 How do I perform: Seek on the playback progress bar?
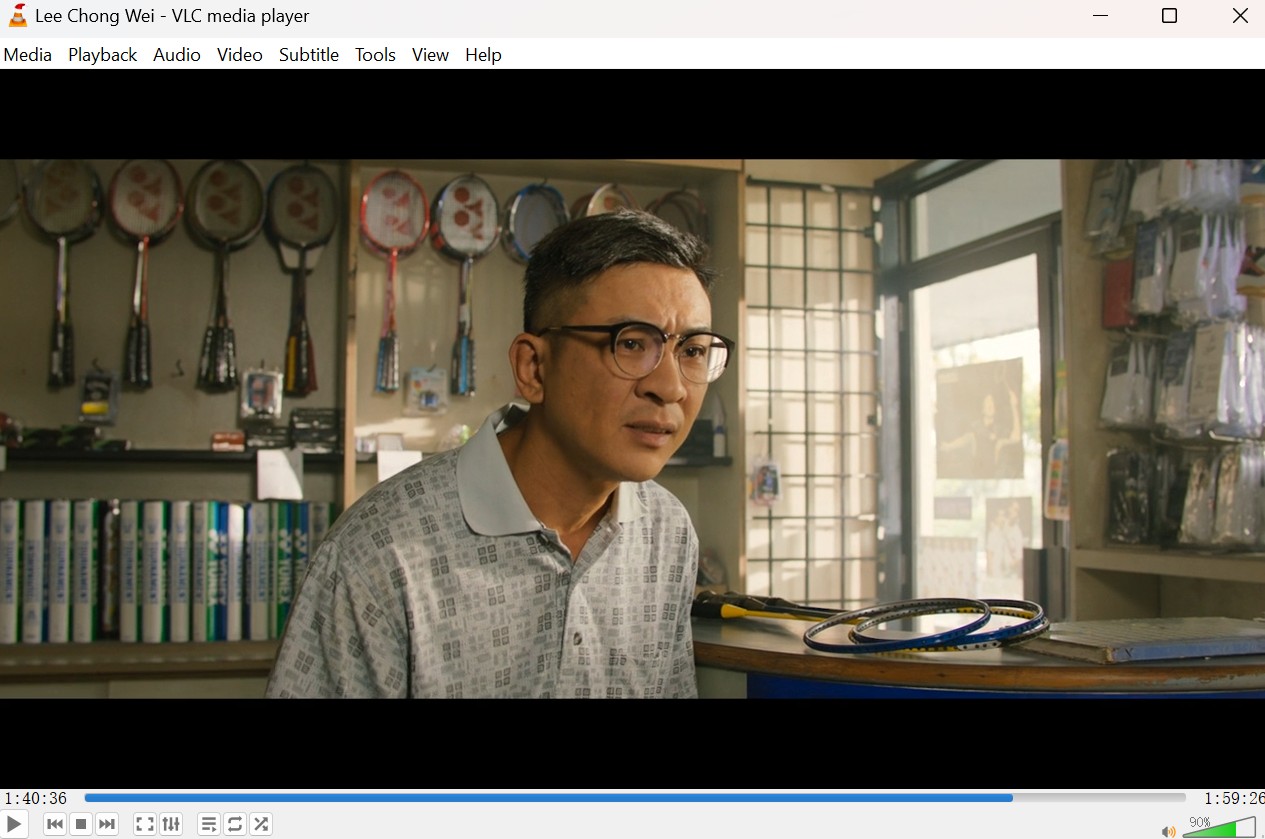tap(635, 798)
